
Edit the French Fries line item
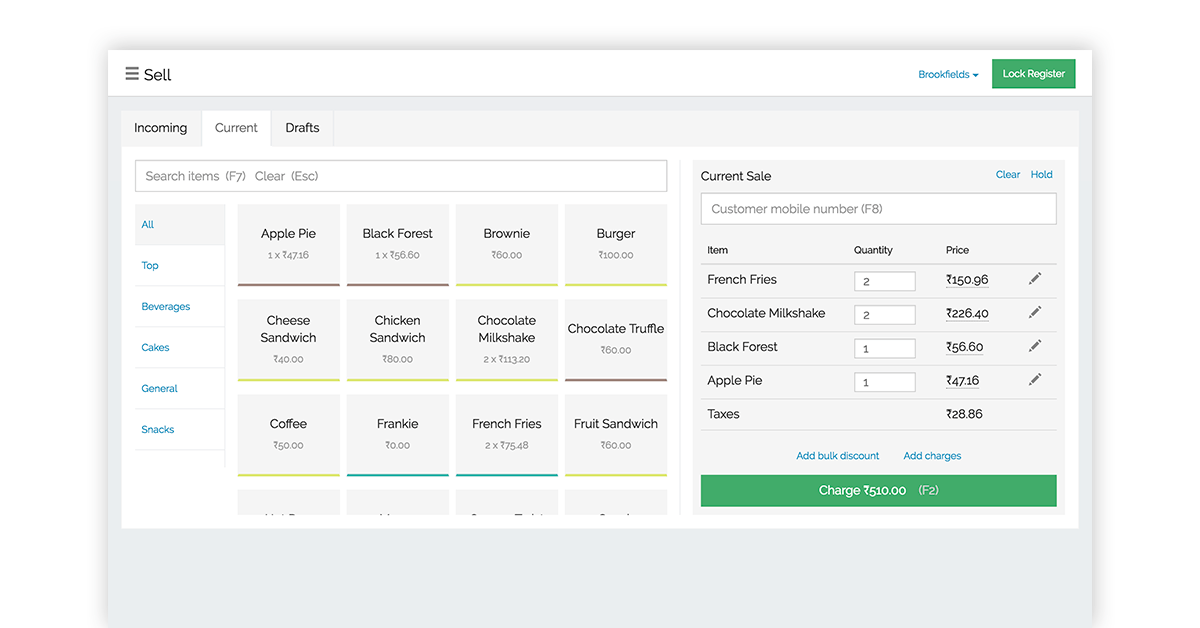(x=1035, y=280)
